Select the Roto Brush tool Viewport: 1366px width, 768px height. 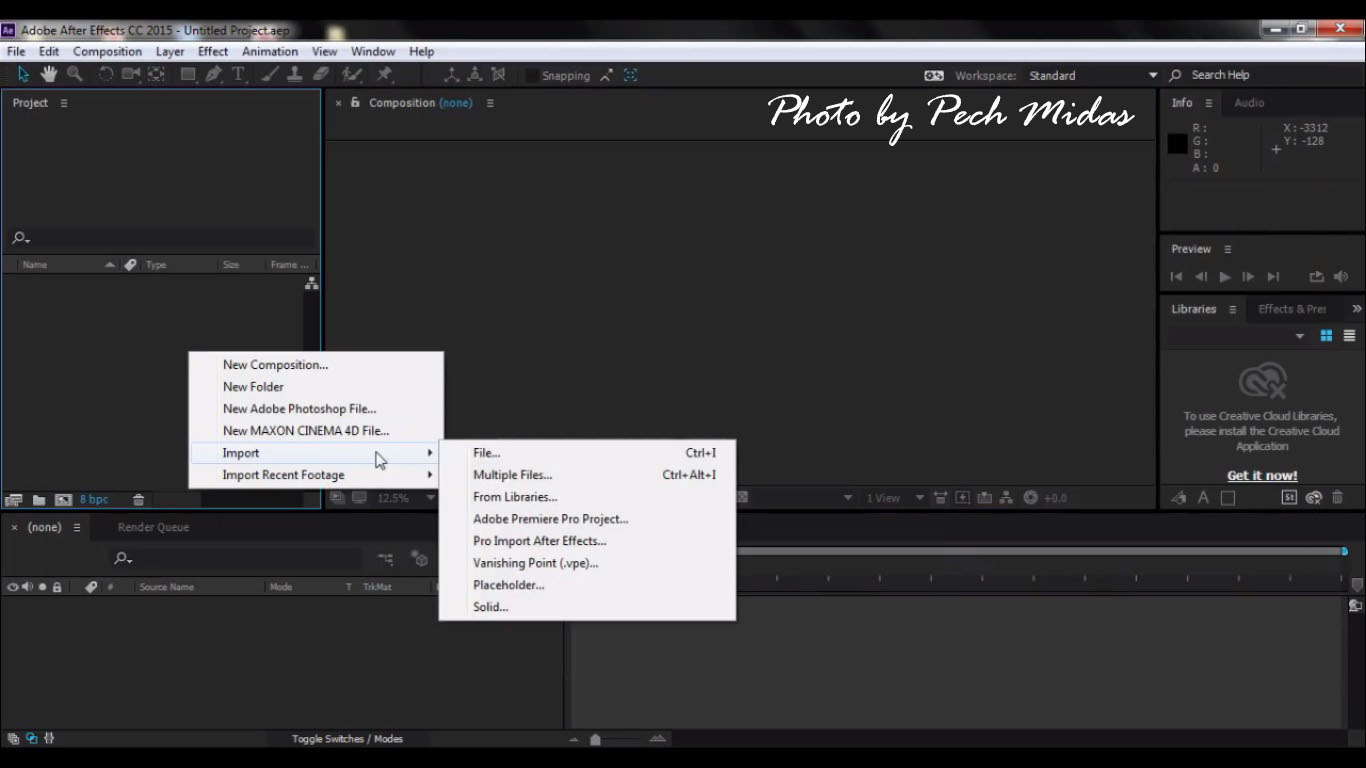(x=351, y=74)
